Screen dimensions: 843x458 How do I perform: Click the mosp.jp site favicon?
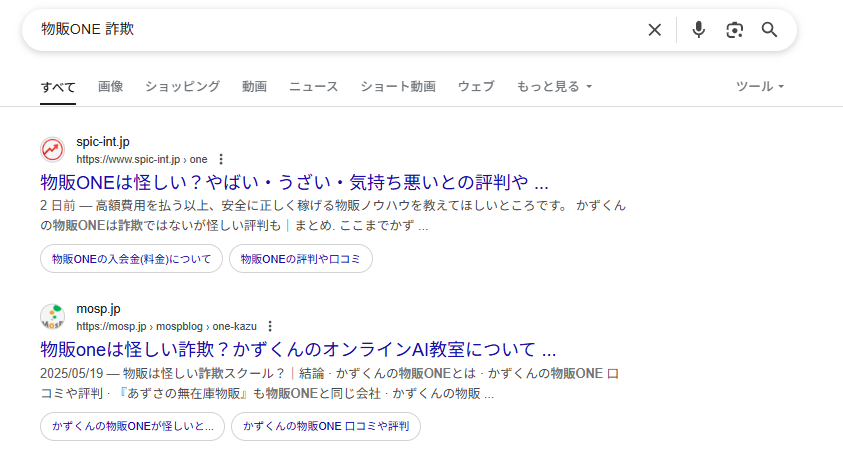pos(53,317)
